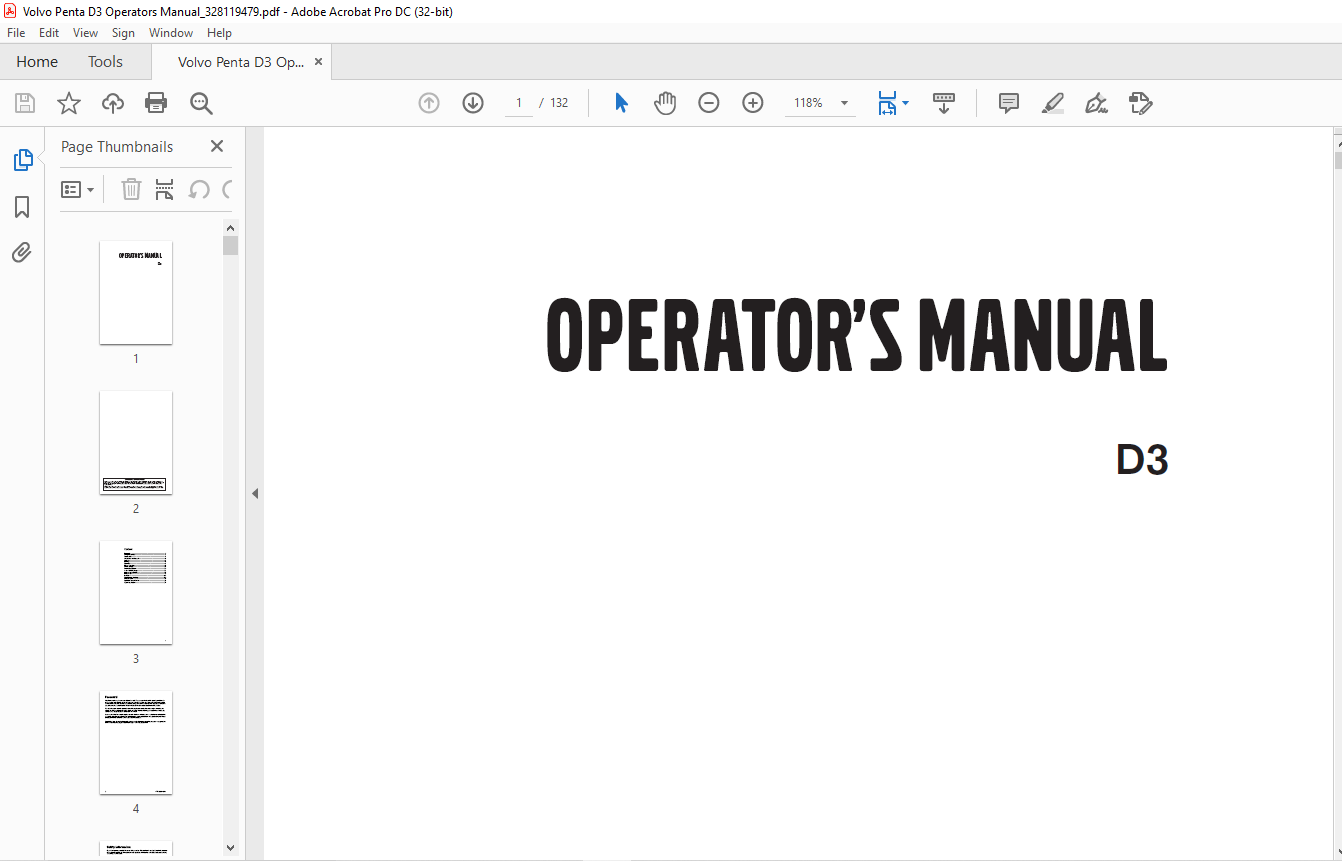This screenshot has height=861, width=1342.
Task: Open the zoom level dropdown
Action: (x=844, y=103)
